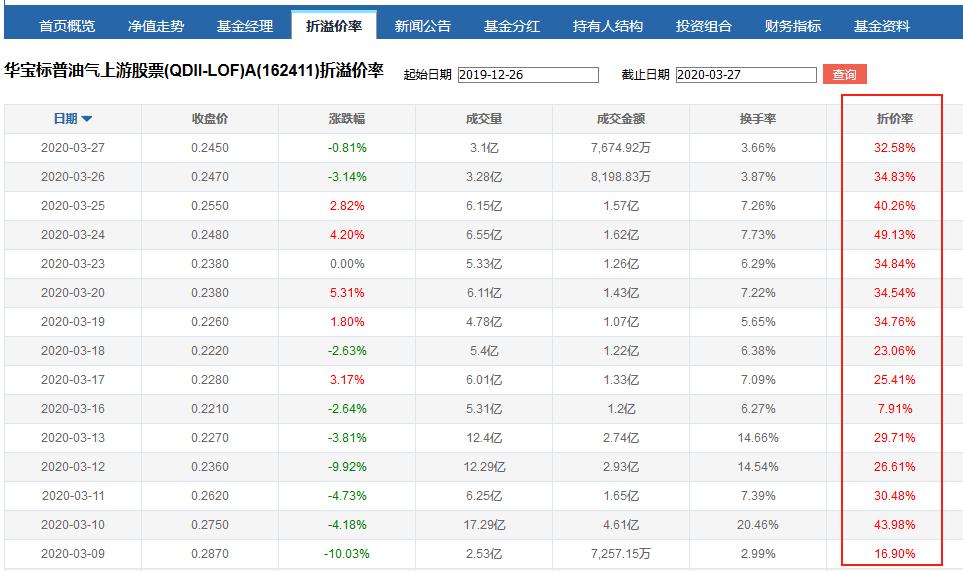The height and width of the screenshot is (571, 963).
Task: Click the 32.58% discount rate value
Action: 895,148
